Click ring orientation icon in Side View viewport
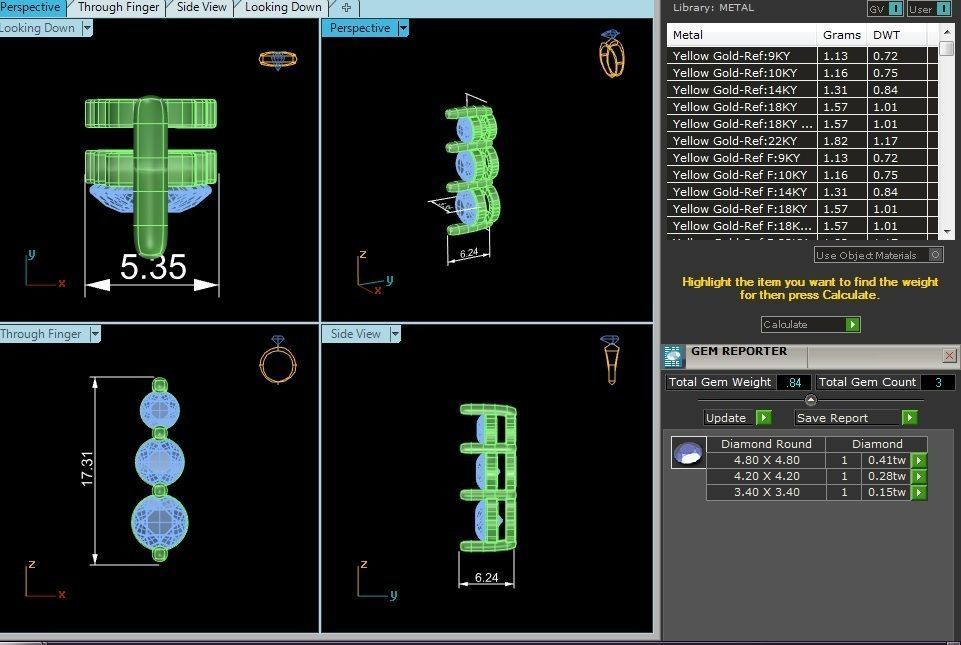This screenshot has height=645, width=961. [611, 360]
